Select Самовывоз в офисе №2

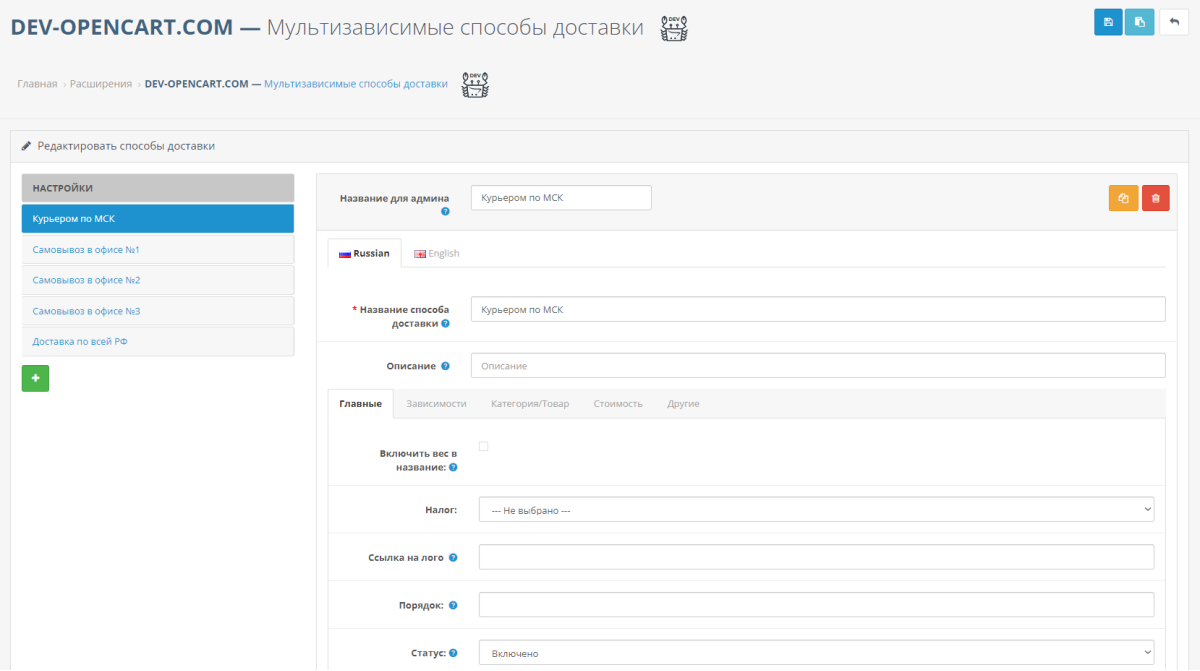tap(158, 280)
